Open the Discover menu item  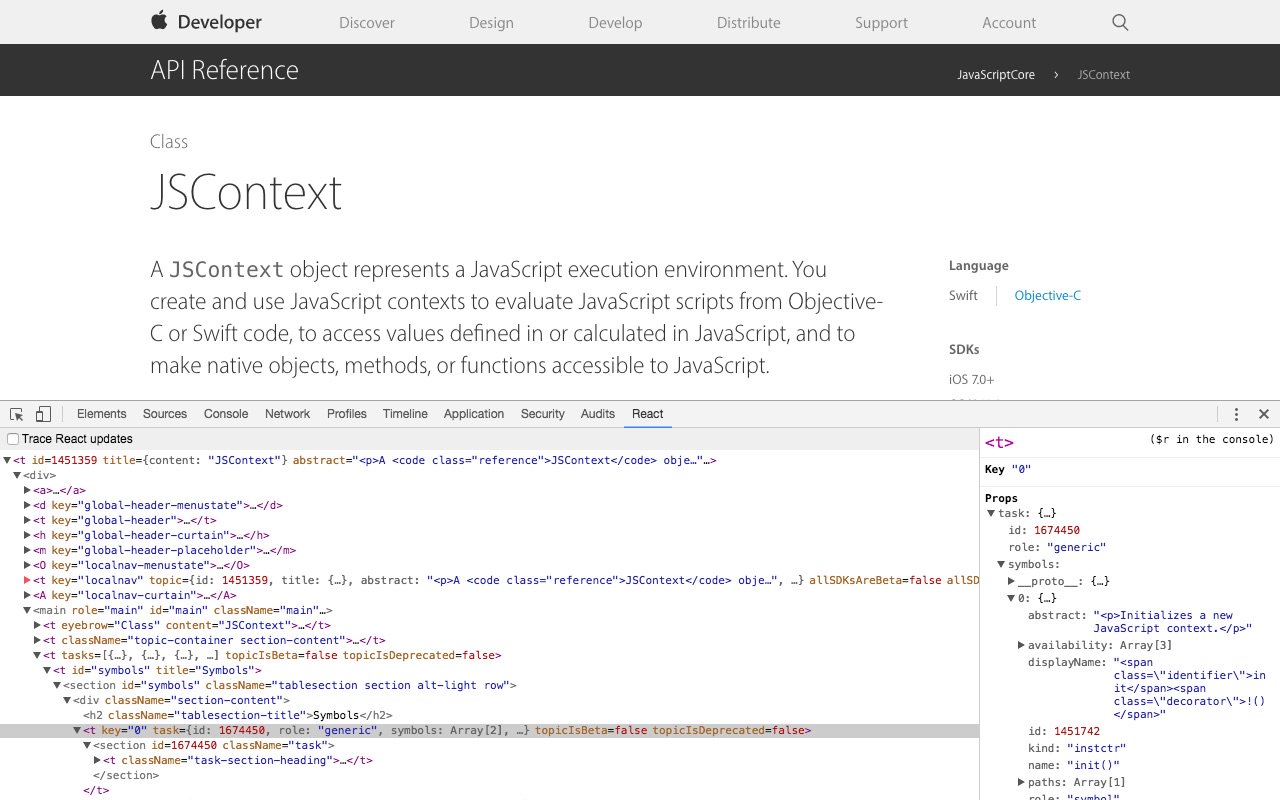pyautogui.click(x=367, y=22)
